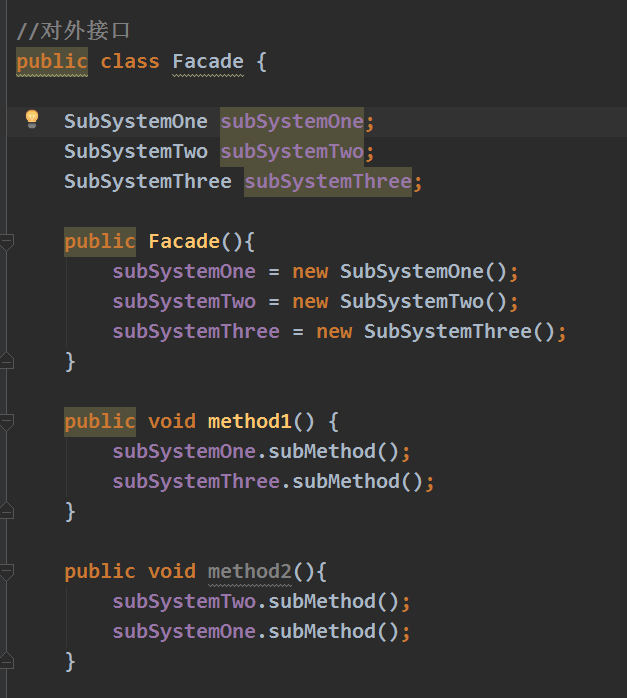Click the SubSystemTwo() constructor call
The width and height of the screenshot is (627, 698).
pos(423,302)
